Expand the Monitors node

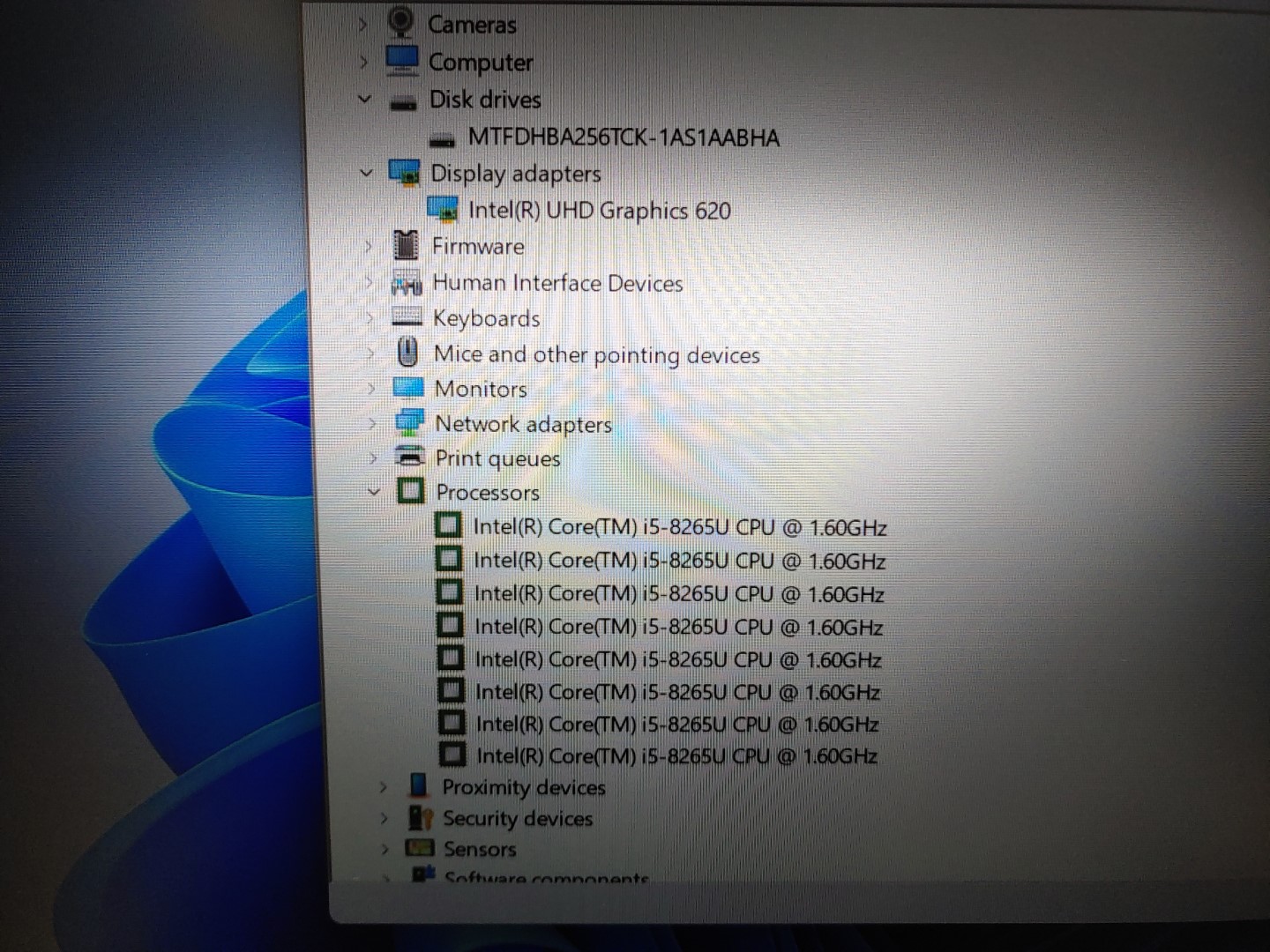pos(372,389)
